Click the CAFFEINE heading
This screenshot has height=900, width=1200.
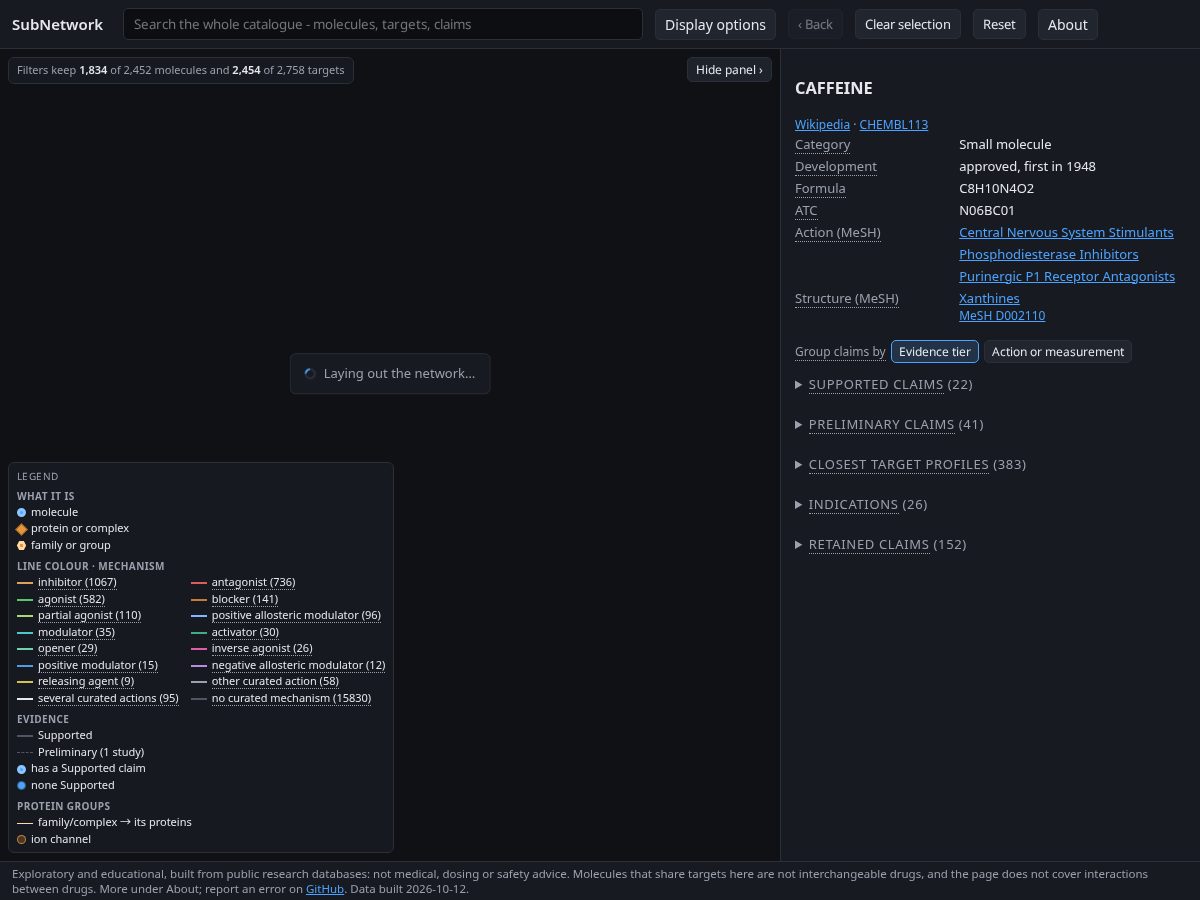pos(834,89)
